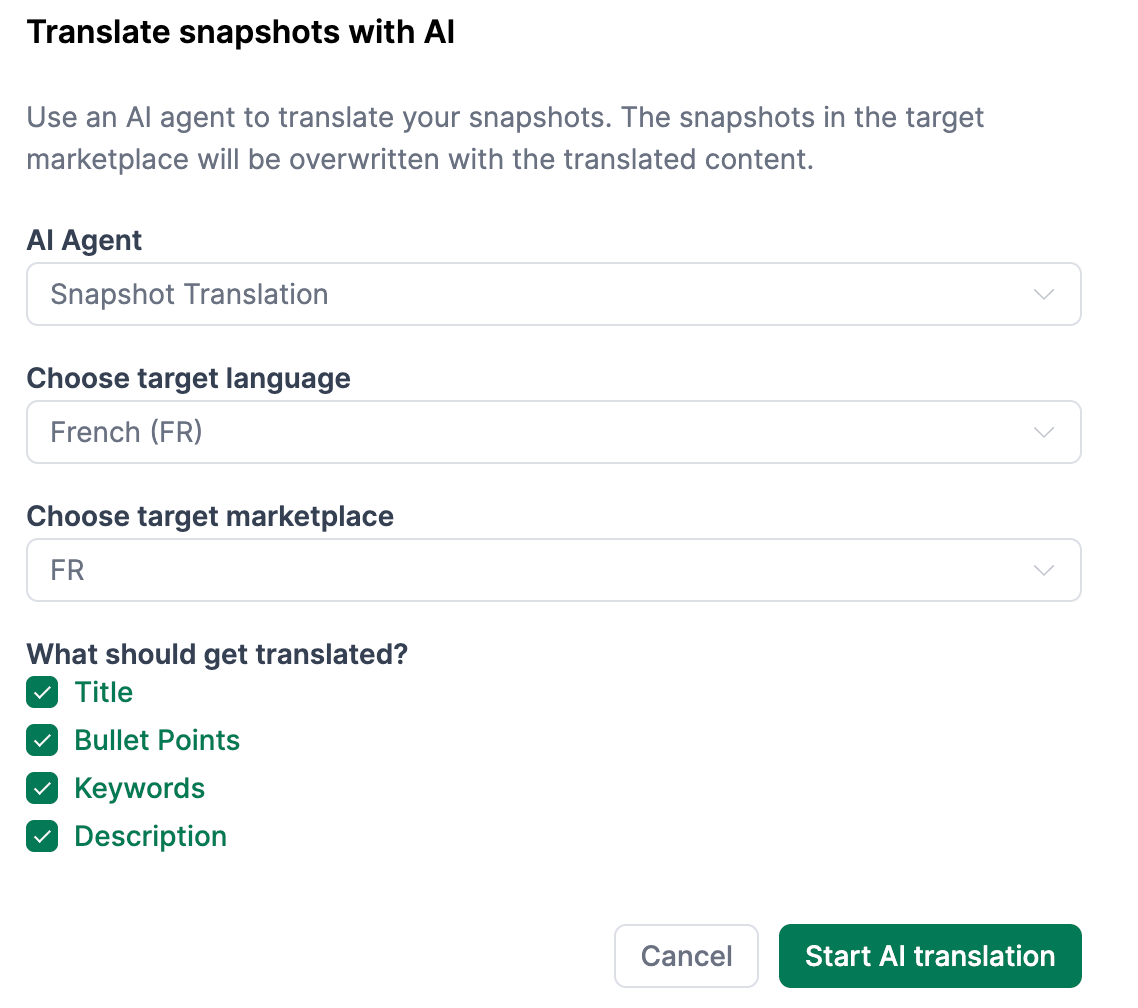The image size is (1138, 1008).
Task: Open the French (FR) language dropdown
Action: coord(554,432)
